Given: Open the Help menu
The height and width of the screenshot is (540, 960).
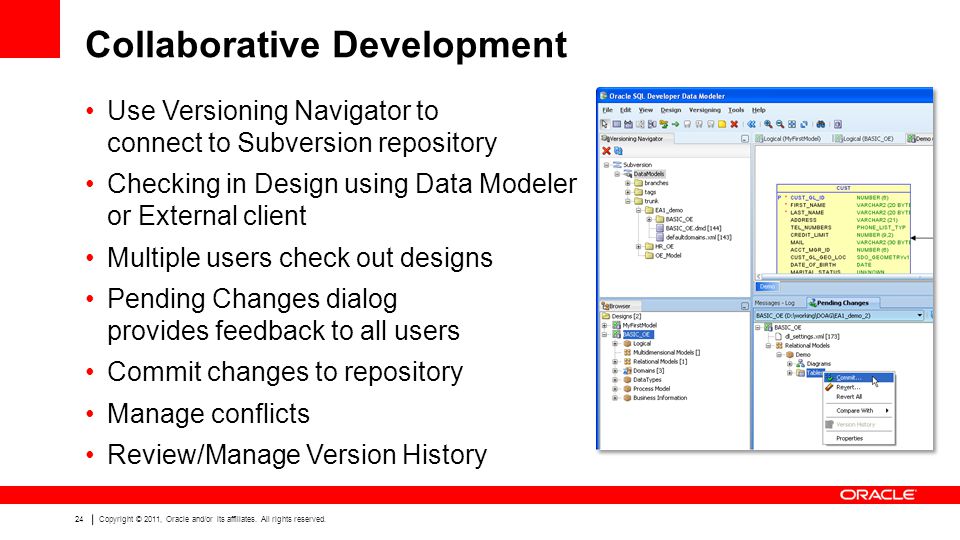Looking at the screenshot, I should (759, 110).
